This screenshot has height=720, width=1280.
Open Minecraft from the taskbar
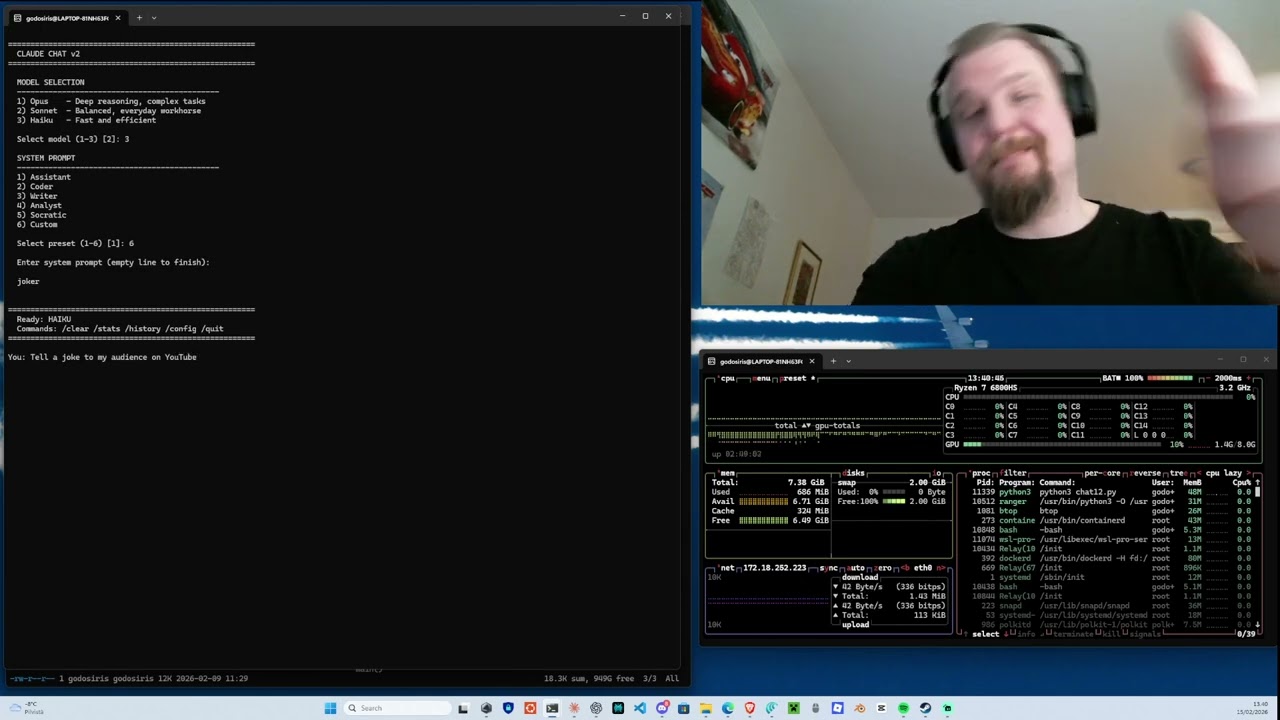click(794, 708)
